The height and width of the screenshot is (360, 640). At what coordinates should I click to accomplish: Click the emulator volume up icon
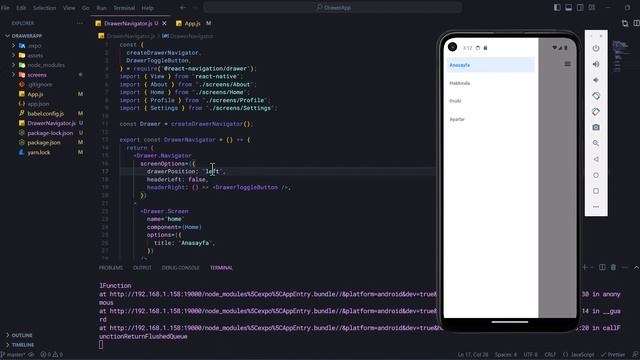click(x=596, y=64)
